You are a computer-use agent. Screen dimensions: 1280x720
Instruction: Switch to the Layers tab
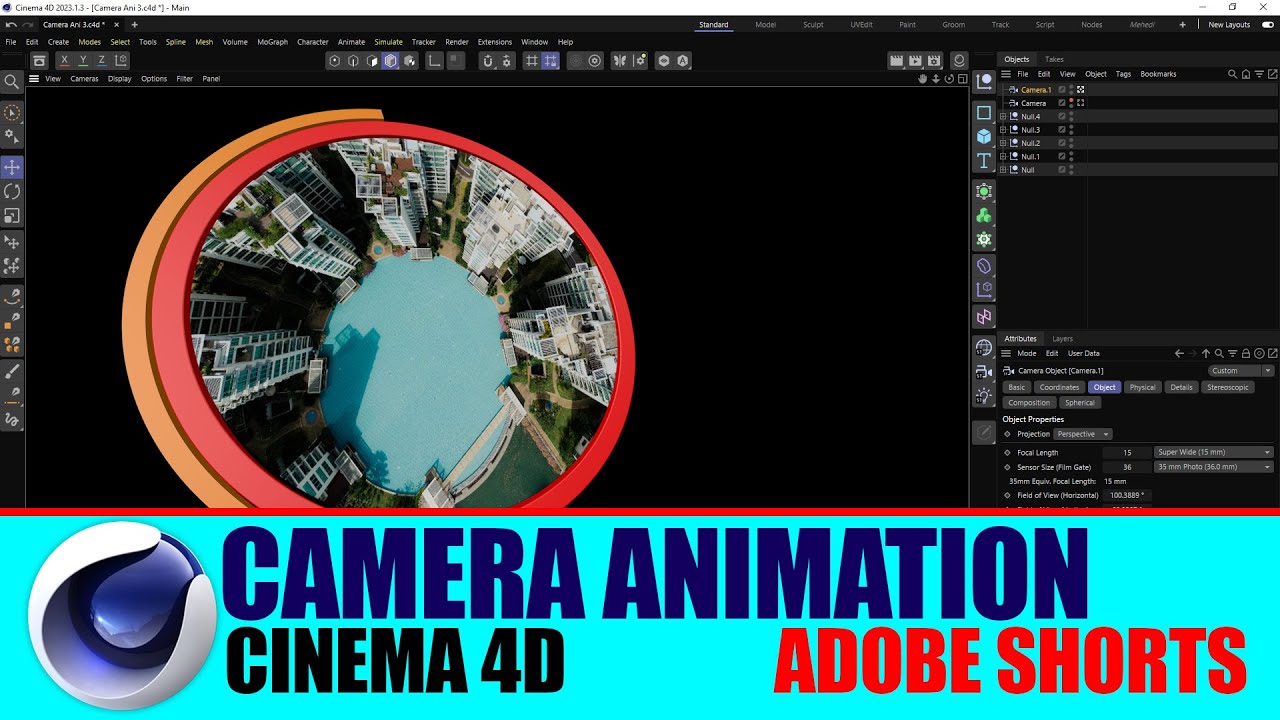1062,339
